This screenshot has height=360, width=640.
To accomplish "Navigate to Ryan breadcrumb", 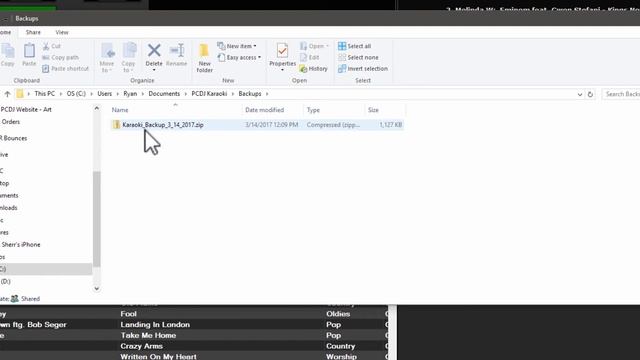I will (x=130, y=94).
